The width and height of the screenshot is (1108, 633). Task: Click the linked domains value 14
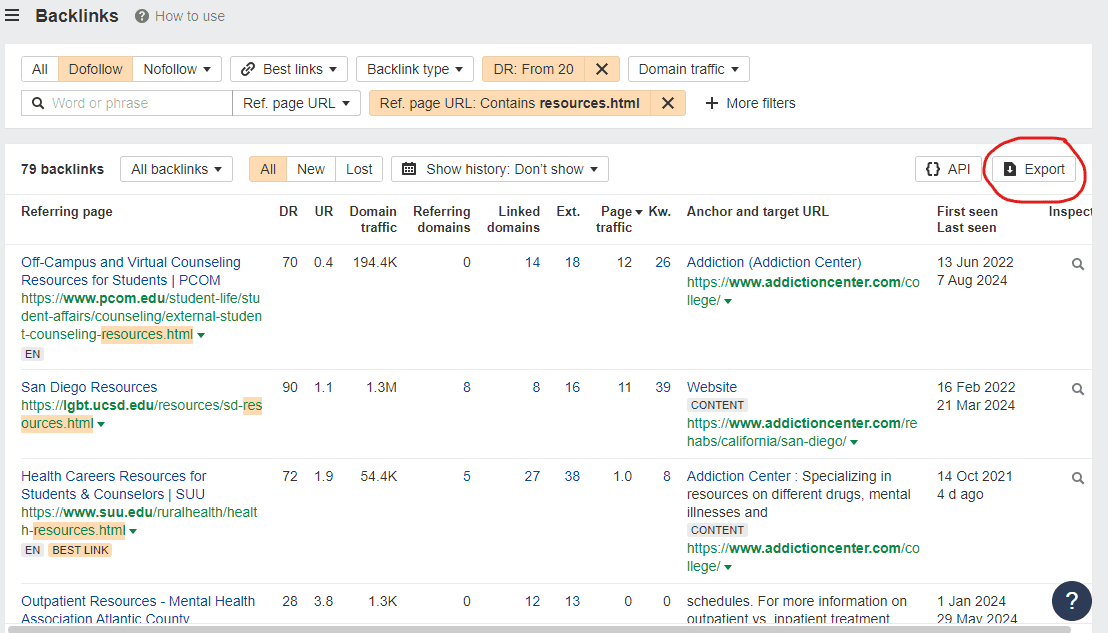pos(532,262)
